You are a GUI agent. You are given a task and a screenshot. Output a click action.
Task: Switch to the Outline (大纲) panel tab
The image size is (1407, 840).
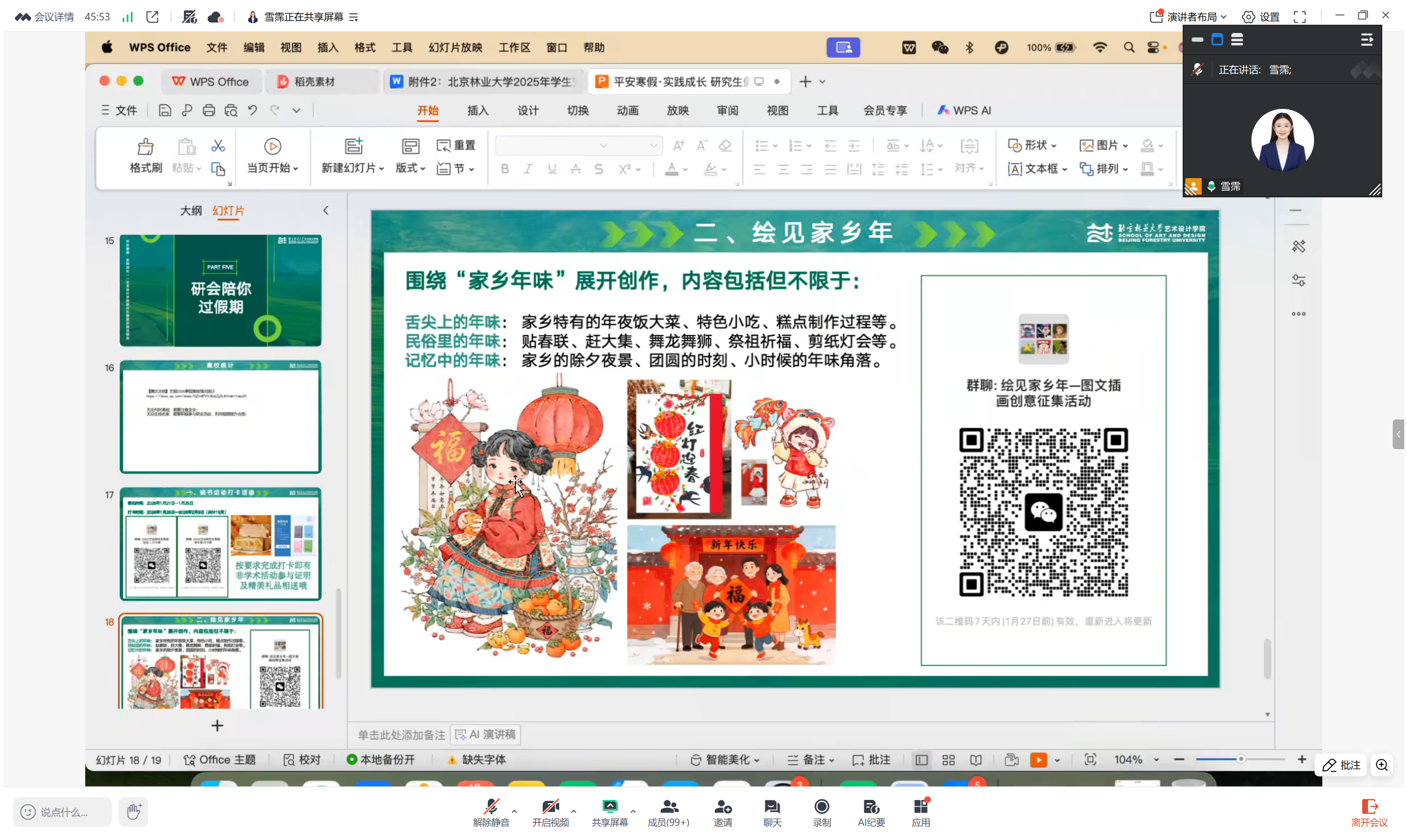pos(191,211)
